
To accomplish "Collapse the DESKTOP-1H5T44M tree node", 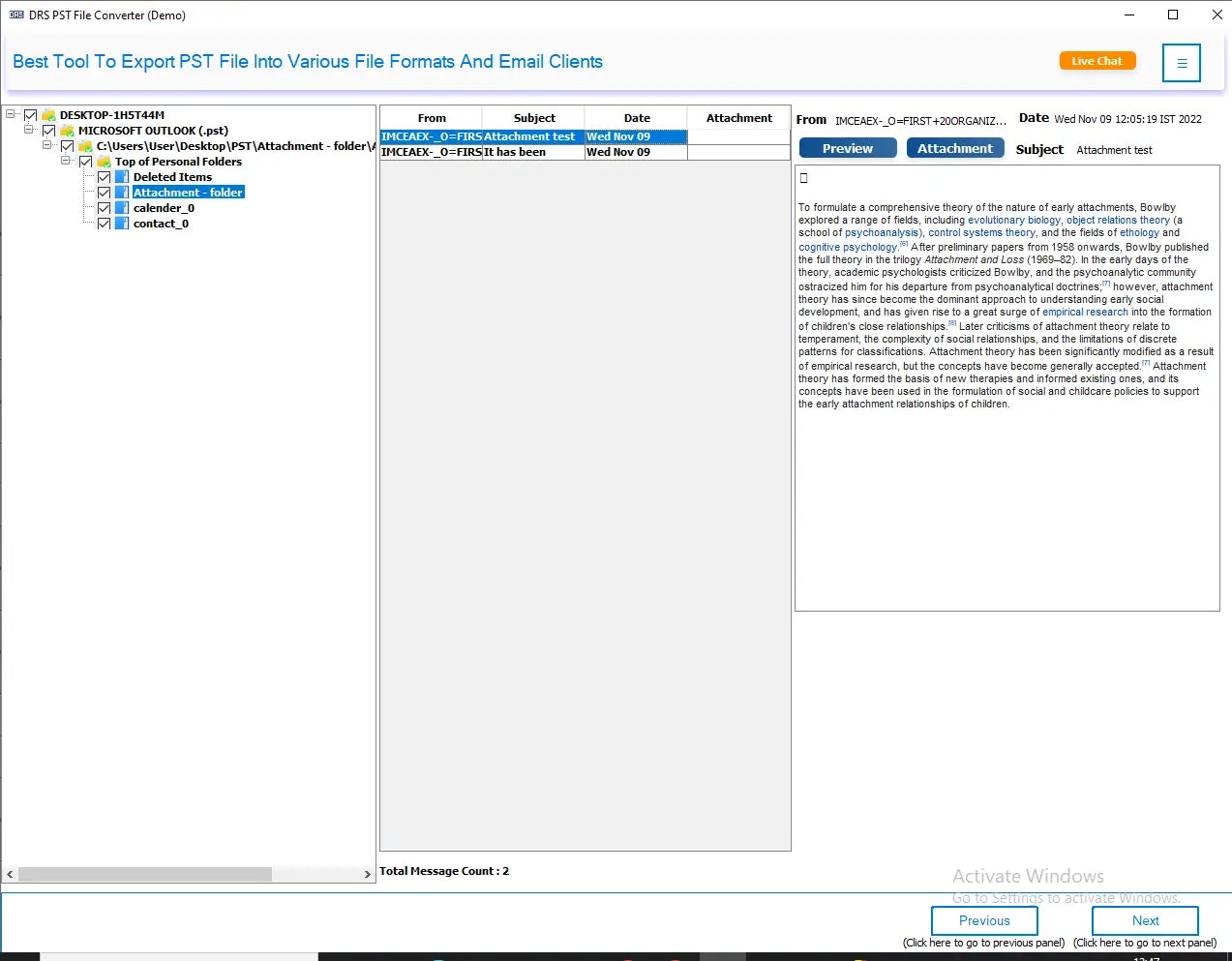I will pyautogui.click(x=11, y=114).
